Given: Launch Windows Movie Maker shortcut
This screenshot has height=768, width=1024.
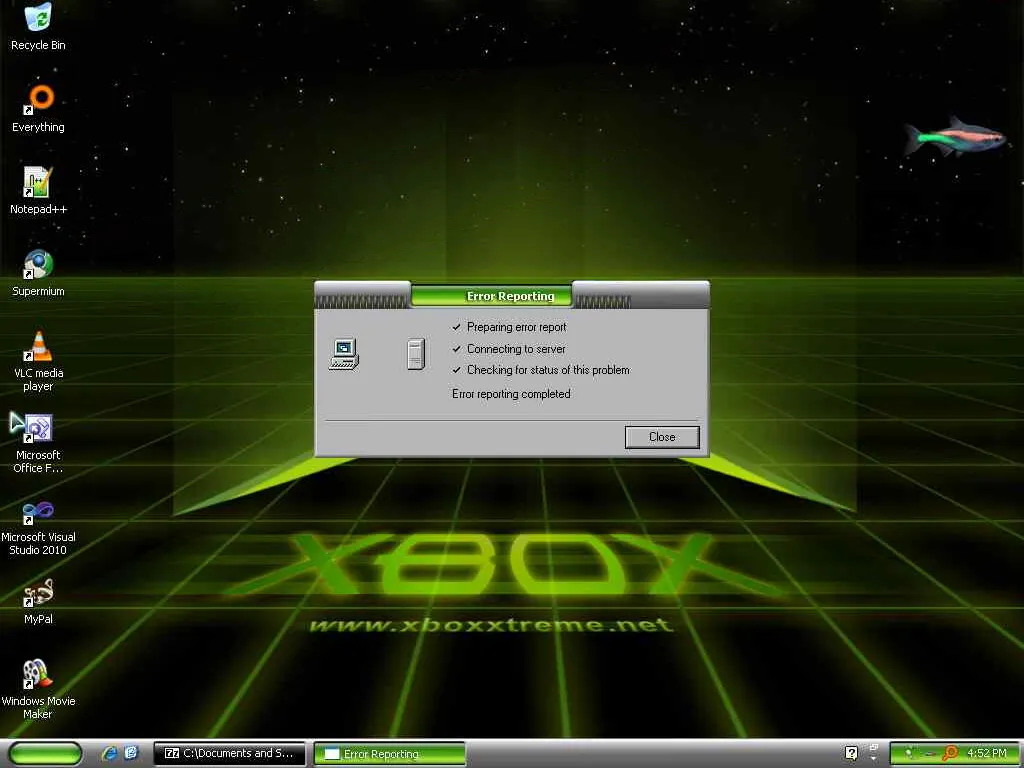Looking at the screenshot, I should pyautogui.click(x=38, y=689).
